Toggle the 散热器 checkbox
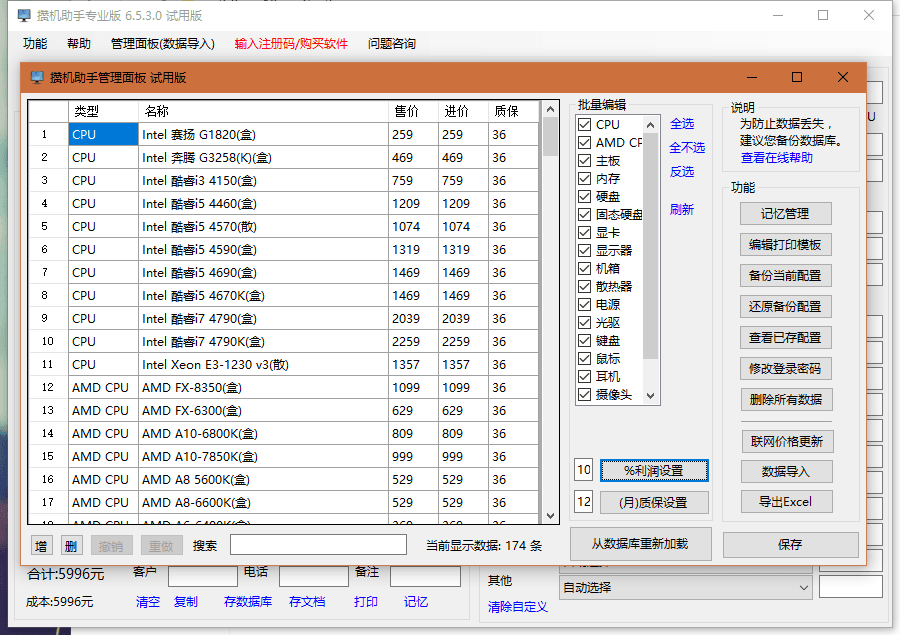The width and height of the screenshot is (900, 635). point(584,286)
